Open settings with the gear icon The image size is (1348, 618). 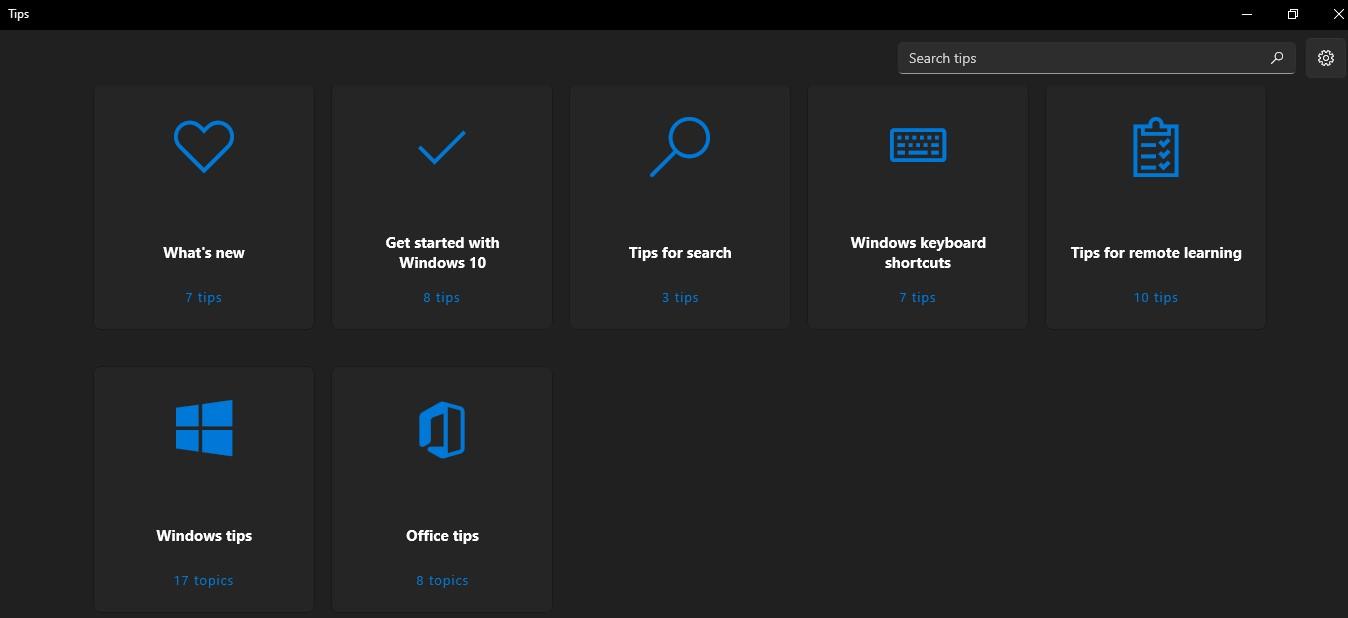pyautogui.click(x=1326, y=58)
